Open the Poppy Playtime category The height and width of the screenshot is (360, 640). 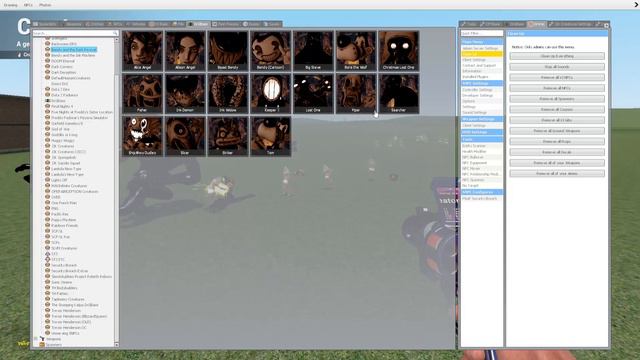pos(64,220)
